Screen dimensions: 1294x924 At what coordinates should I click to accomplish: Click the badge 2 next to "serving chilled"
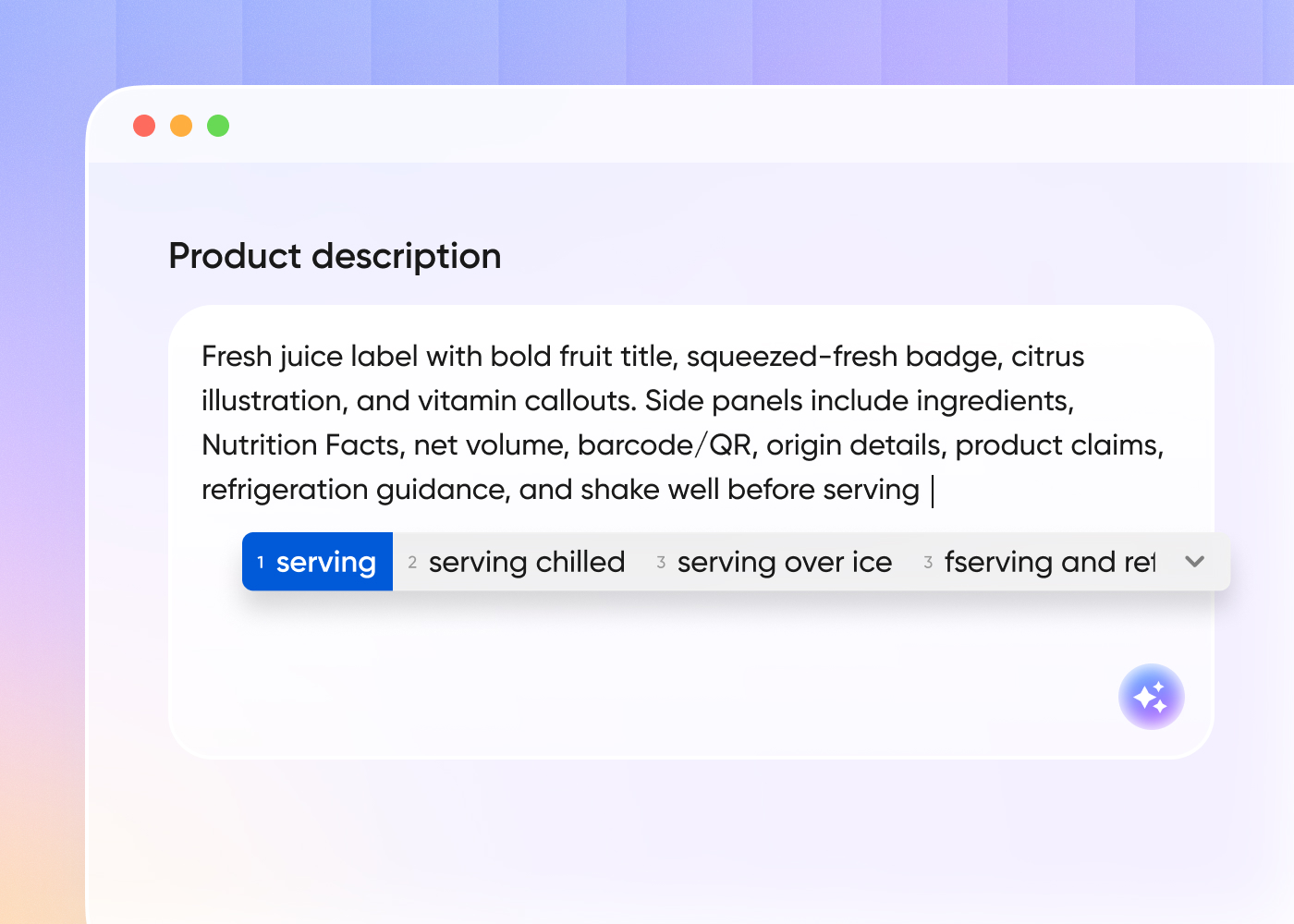coord(412,561)
